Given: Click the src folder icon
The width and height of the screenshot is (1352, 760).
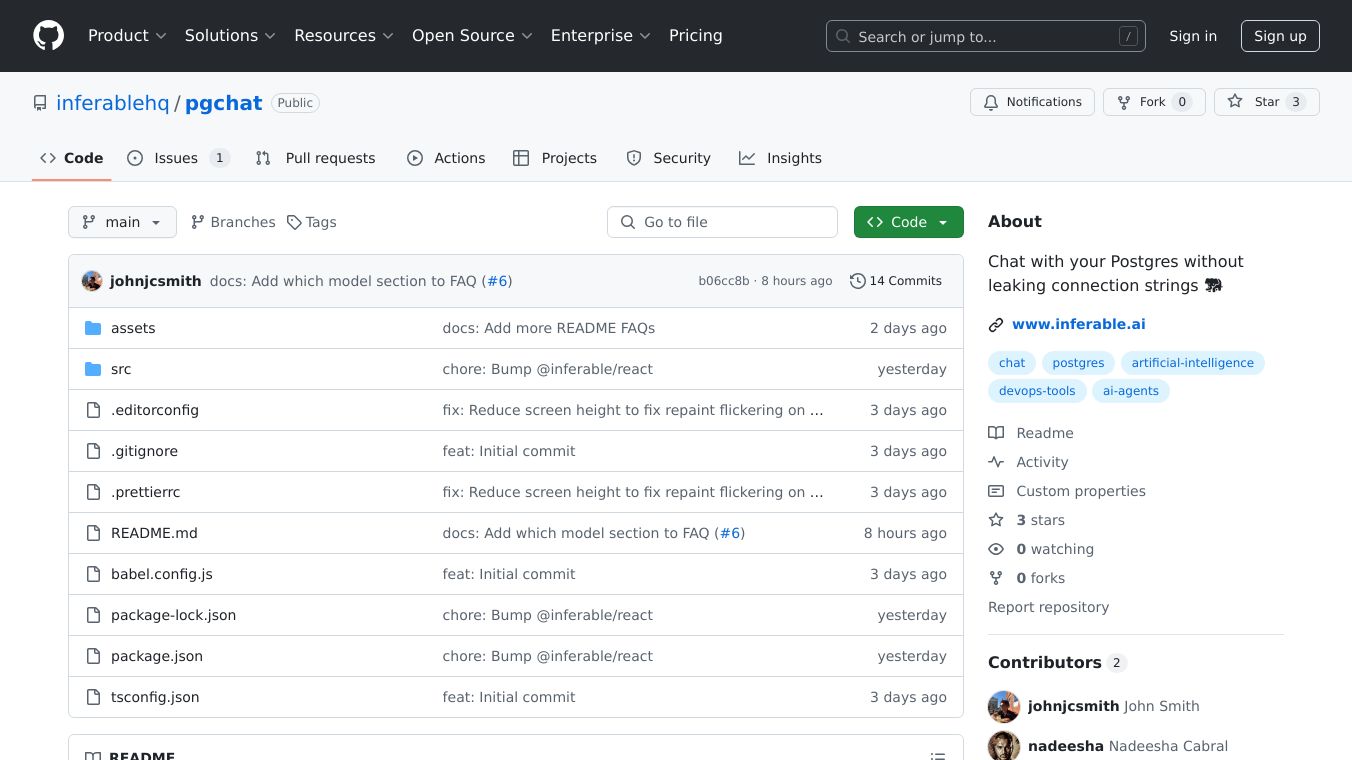Looking at the screenshot, I should pyautogui.click(x=93, y=369).
